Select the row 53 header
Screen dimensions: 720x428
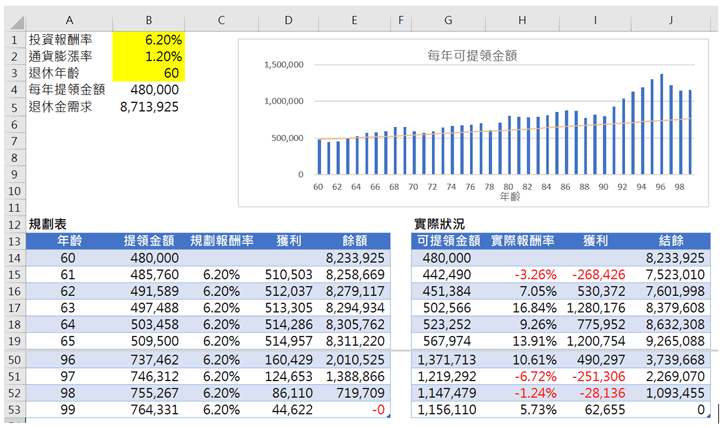click(x=14, y=410)
